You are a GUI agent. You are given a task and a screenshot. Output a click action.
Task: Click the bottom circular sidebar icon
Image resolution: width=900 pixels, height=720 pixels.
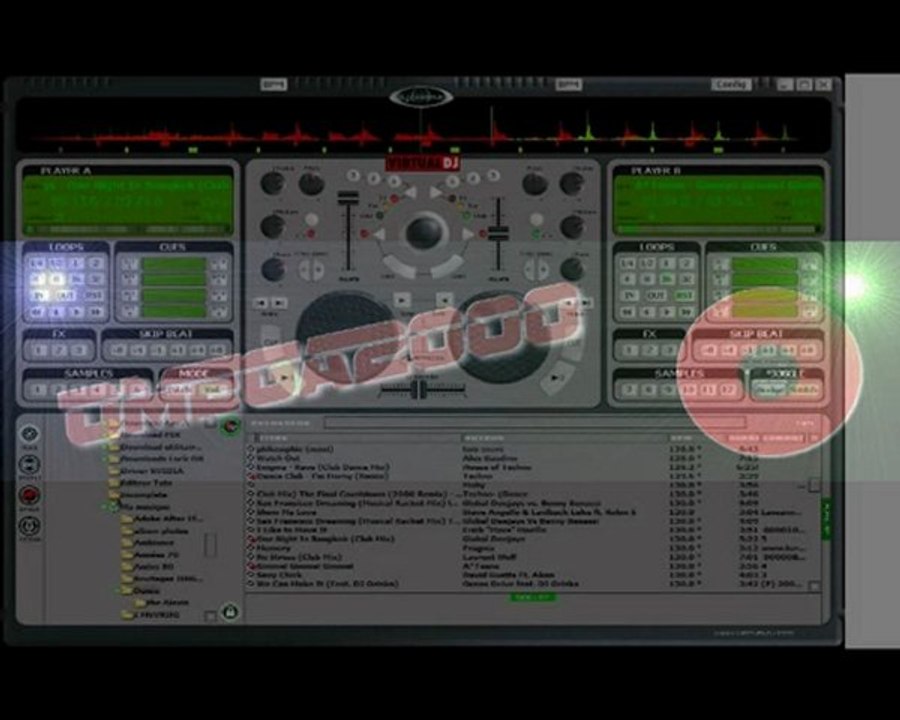click(29, 526)
